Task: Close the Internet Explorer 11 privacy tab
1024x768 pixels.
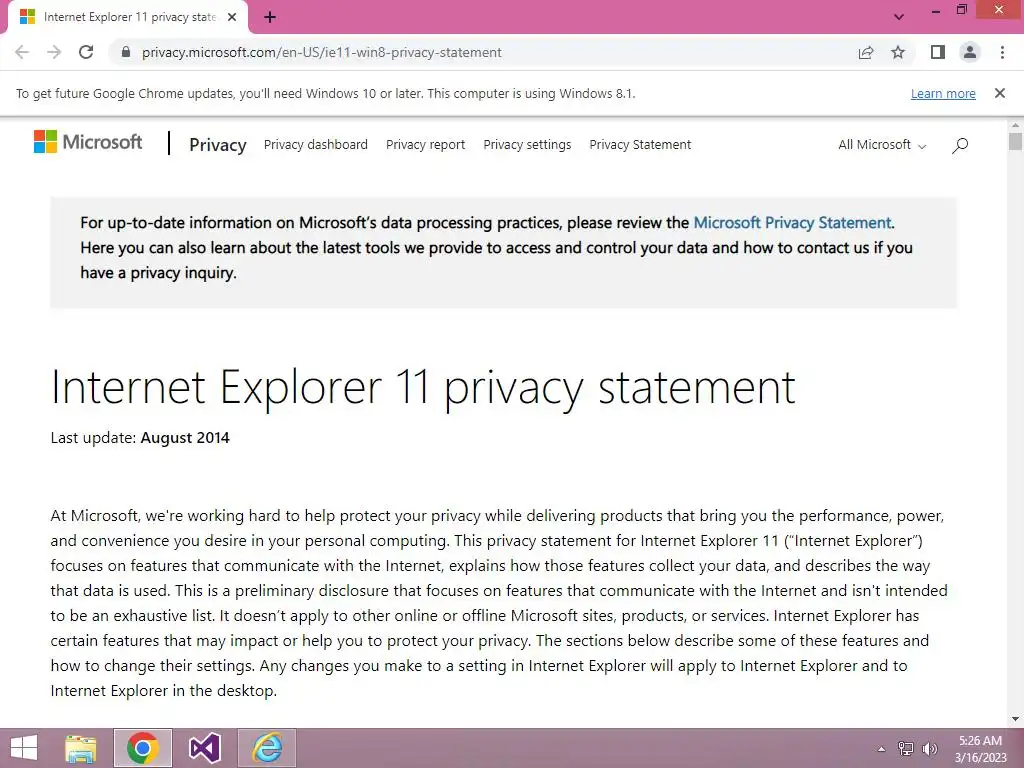Action: (x=232, y=17)
